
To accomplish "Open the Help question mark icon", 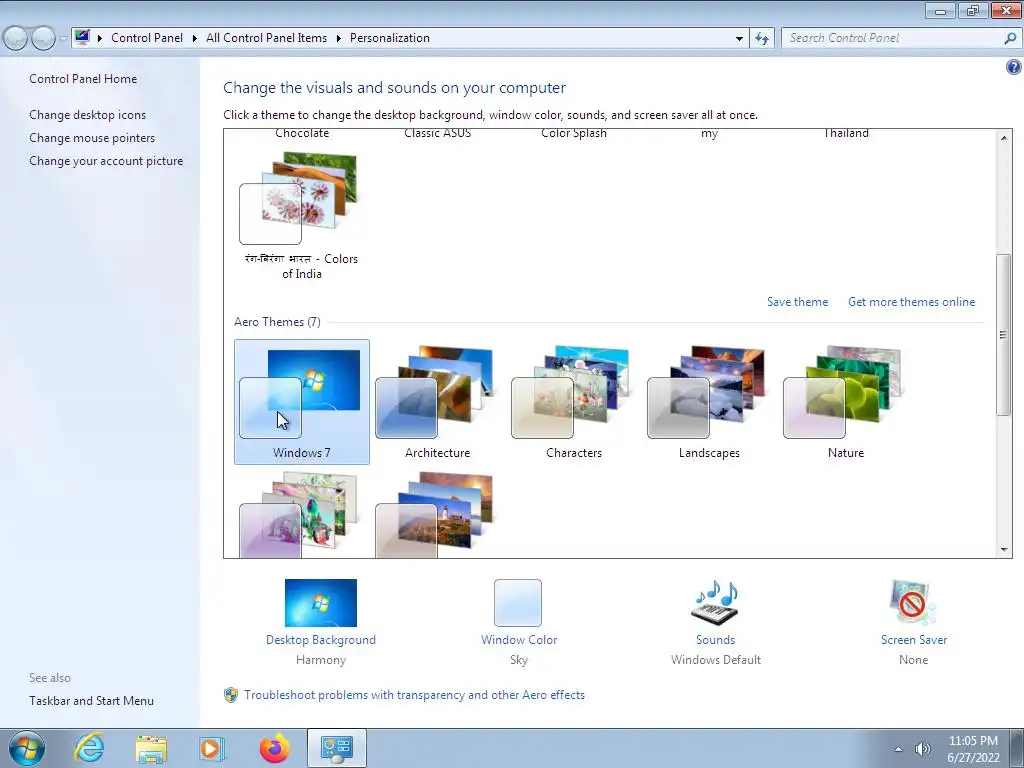I will (1014, 67).
